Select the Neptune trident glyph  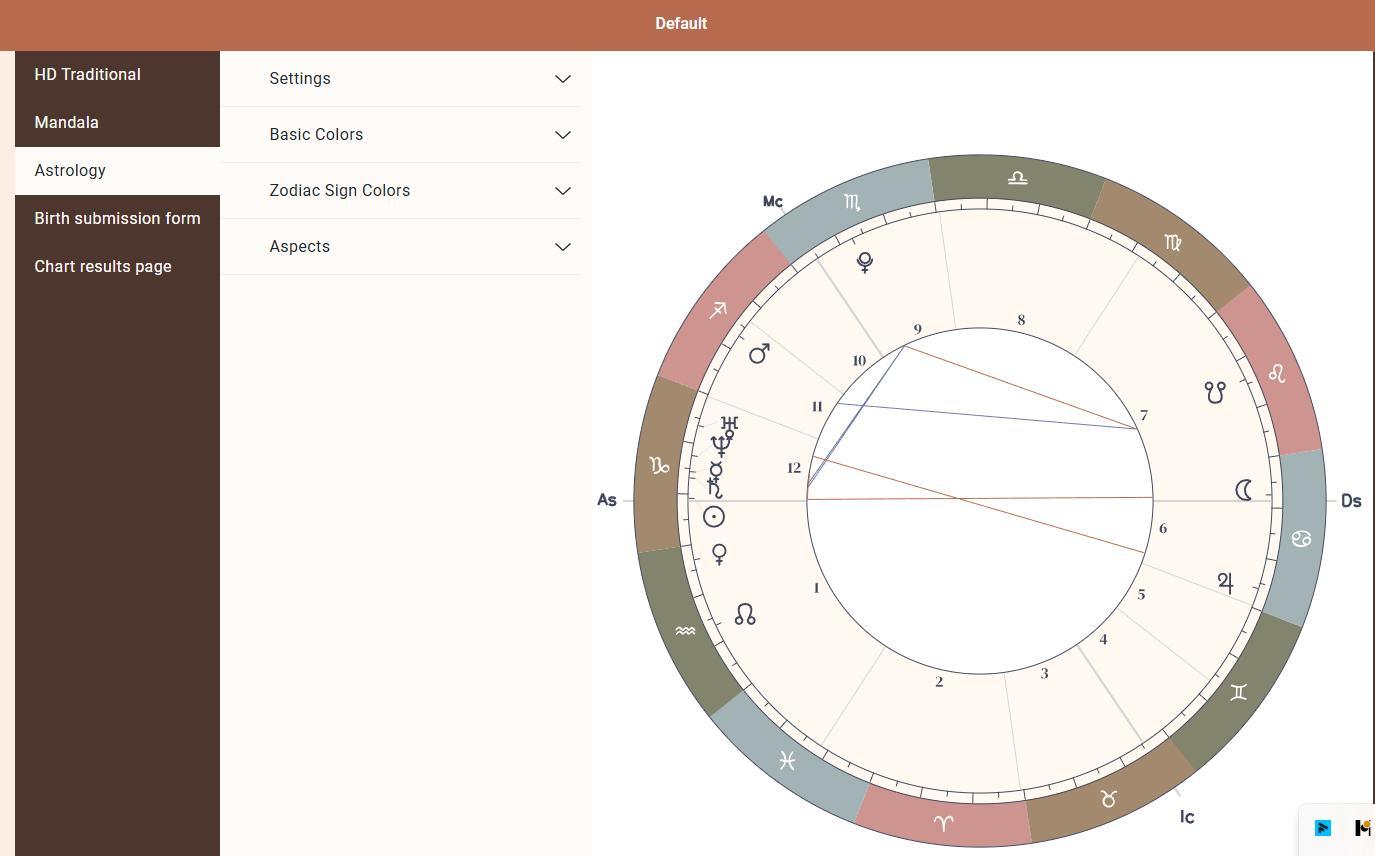coord(720,446)
